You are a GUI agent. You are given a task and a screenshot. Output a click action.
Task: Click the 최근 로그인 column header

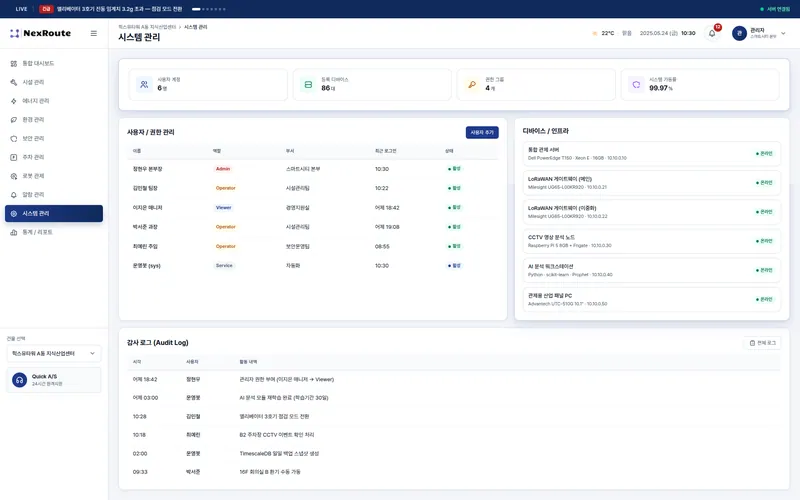coord(385,151)
